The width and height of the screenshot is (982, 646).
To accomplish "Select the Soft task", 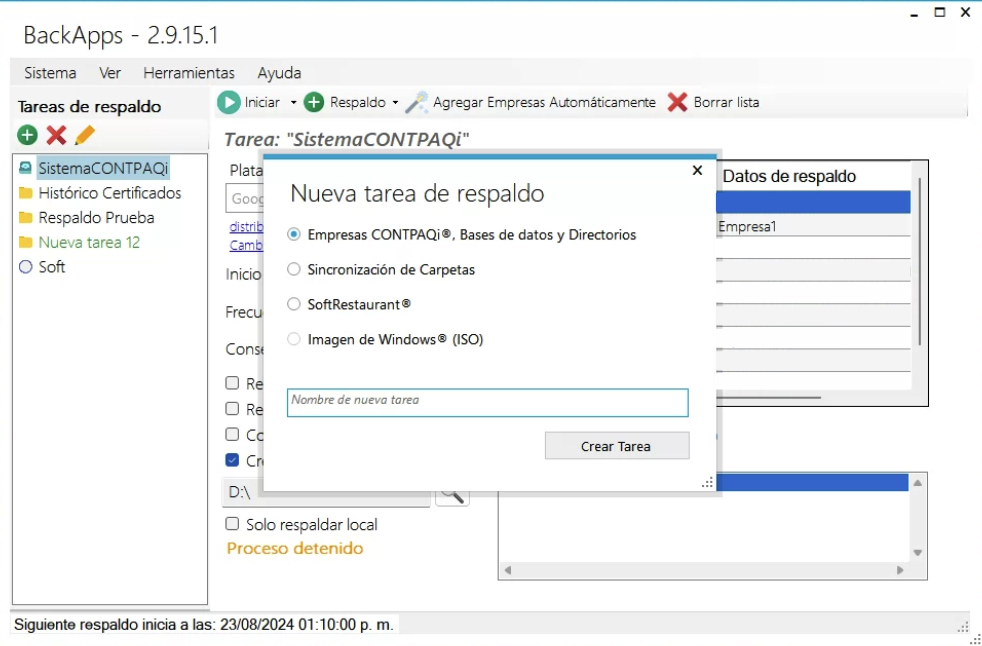I will (52, 267).
